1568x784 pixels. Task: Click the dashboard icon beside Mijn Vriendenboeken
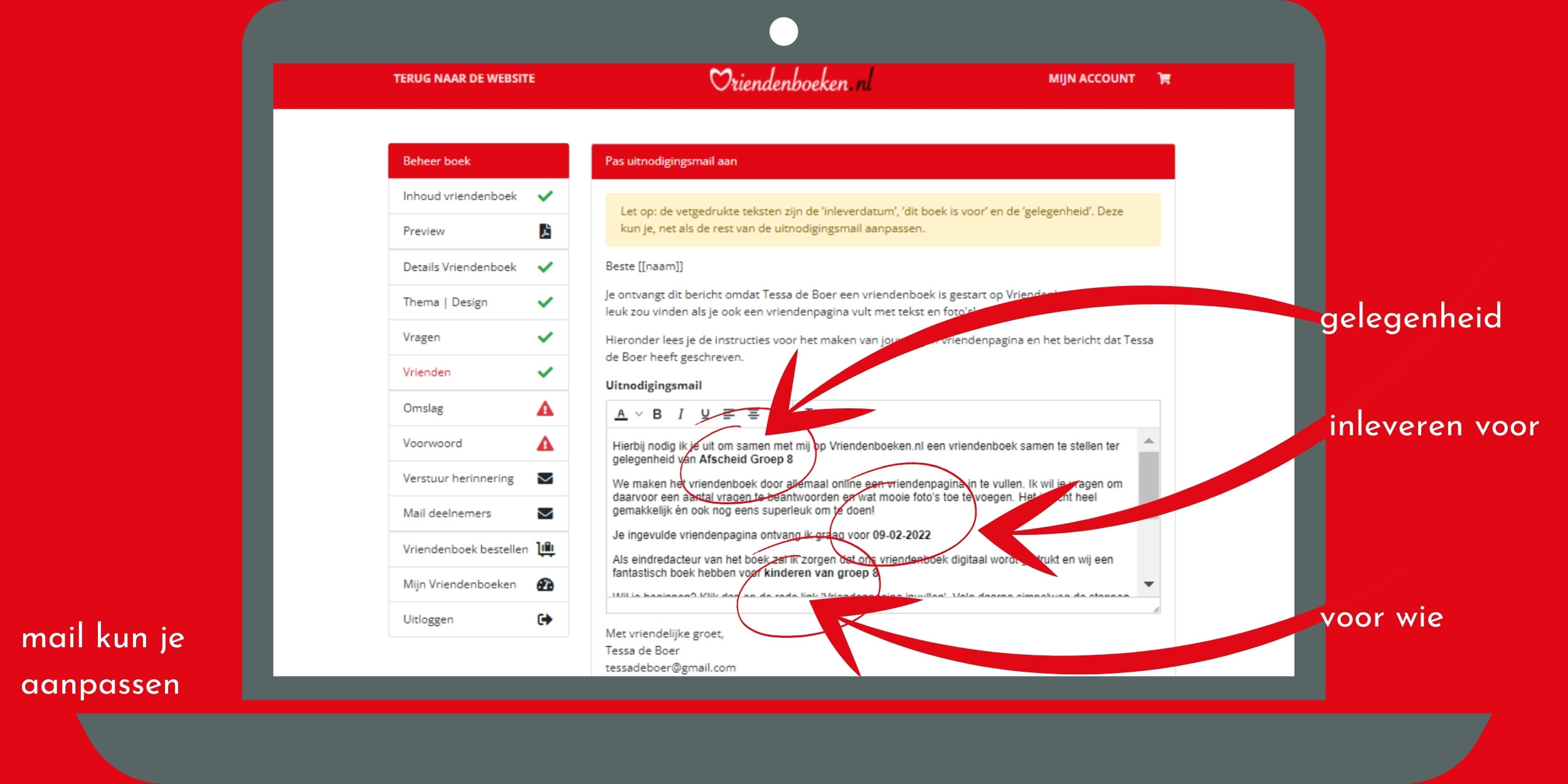click(545, 585)
